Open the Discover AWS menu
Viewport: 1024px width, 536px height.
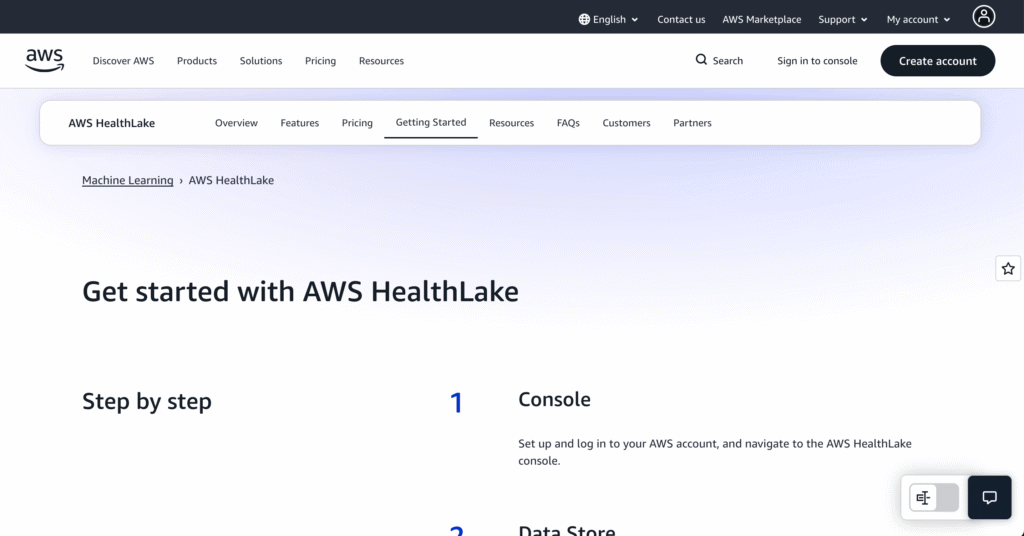coord(123,61)
